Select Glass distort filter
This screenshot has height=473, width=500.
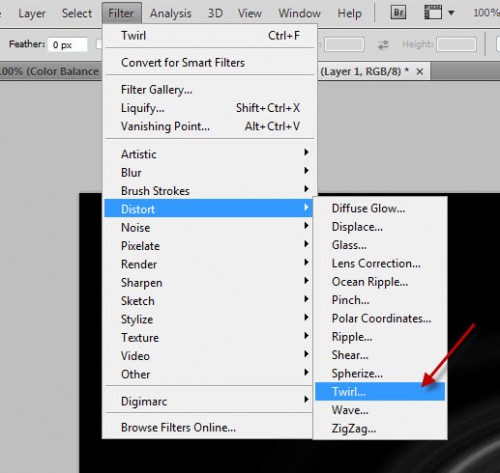[380, 245]
